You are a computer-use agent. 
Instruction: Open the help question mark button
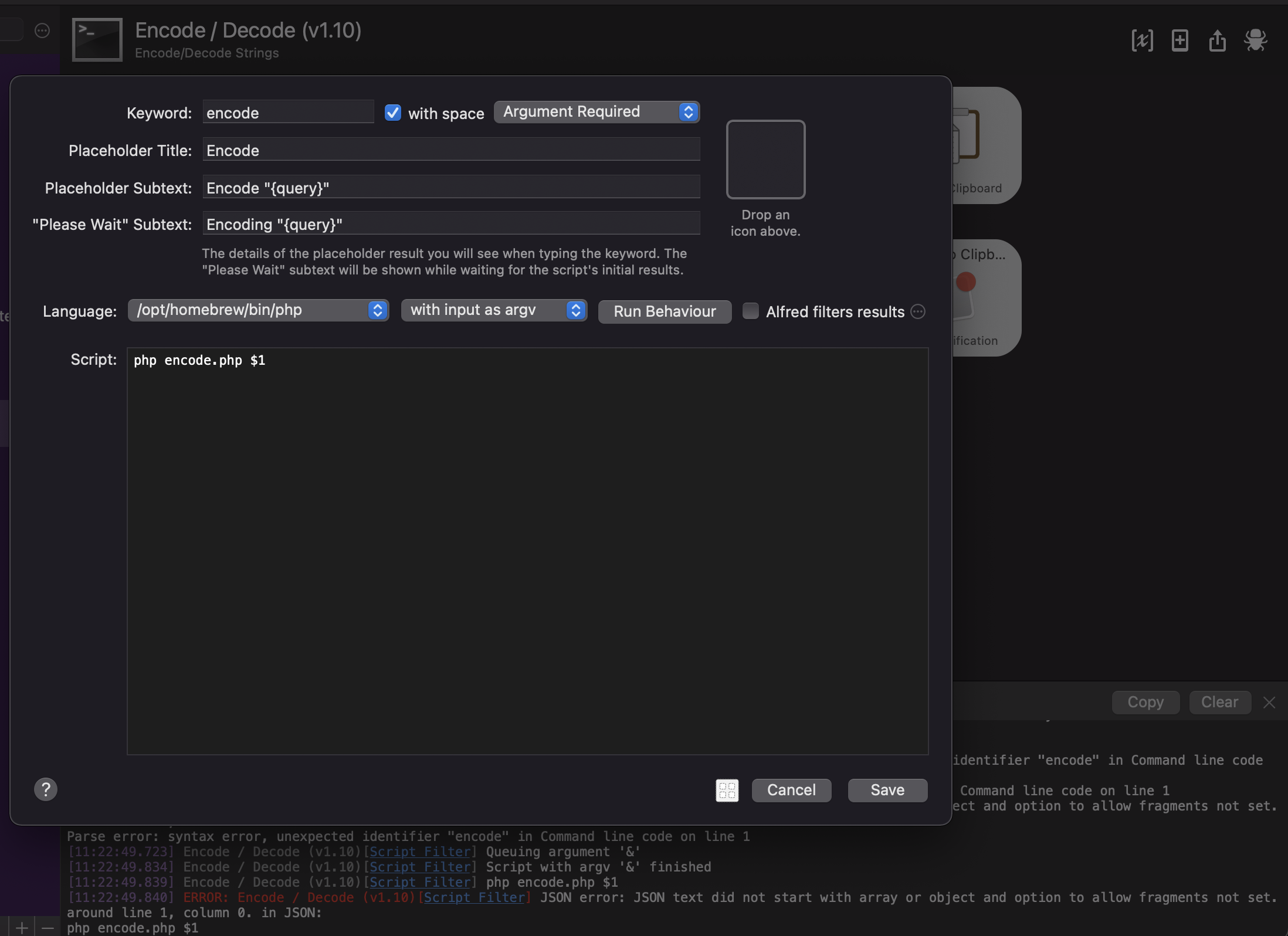click(x=46, y=789)
